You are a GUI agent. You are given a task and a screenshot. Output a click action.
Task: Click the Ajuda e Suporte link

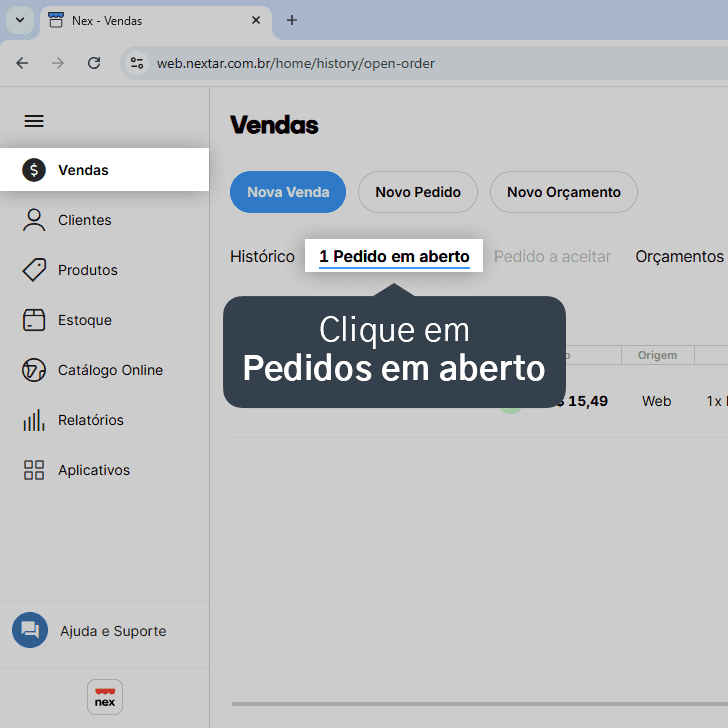click(x=113, y=631)
